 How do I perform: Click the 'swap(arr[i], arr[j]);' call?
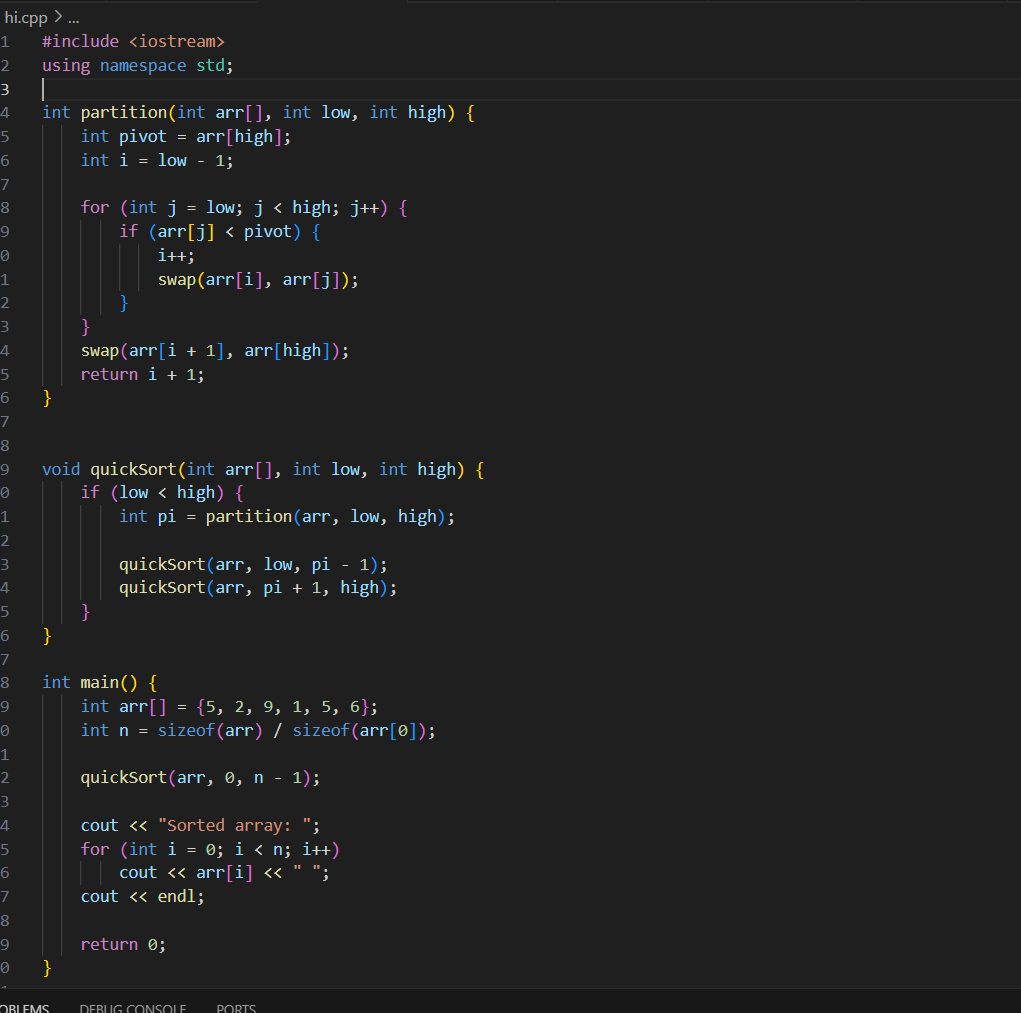tap(258, 280)
